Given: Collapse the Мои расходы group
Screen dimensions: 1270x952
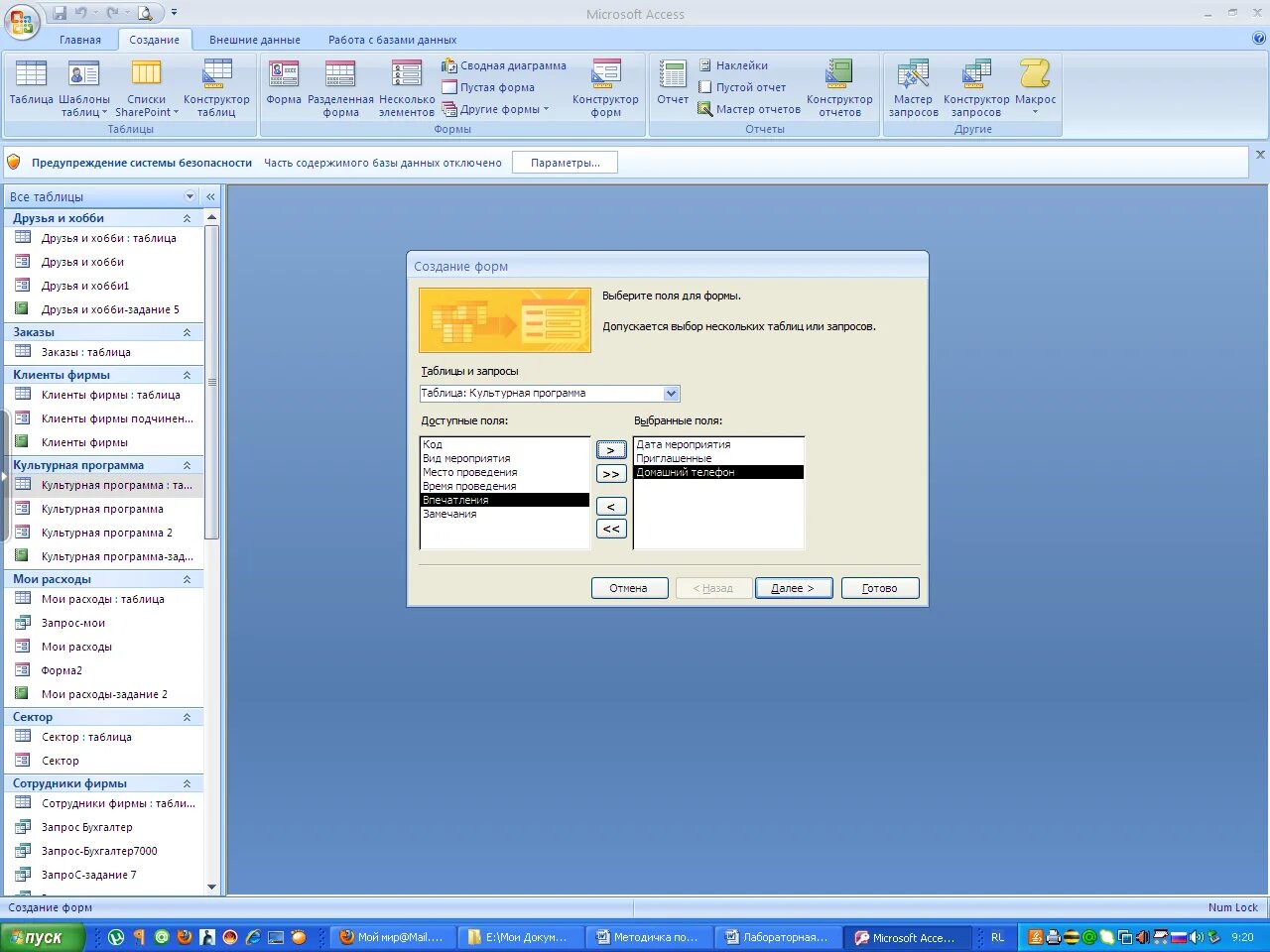Looking at the screenshot, I should coord(187,579).
